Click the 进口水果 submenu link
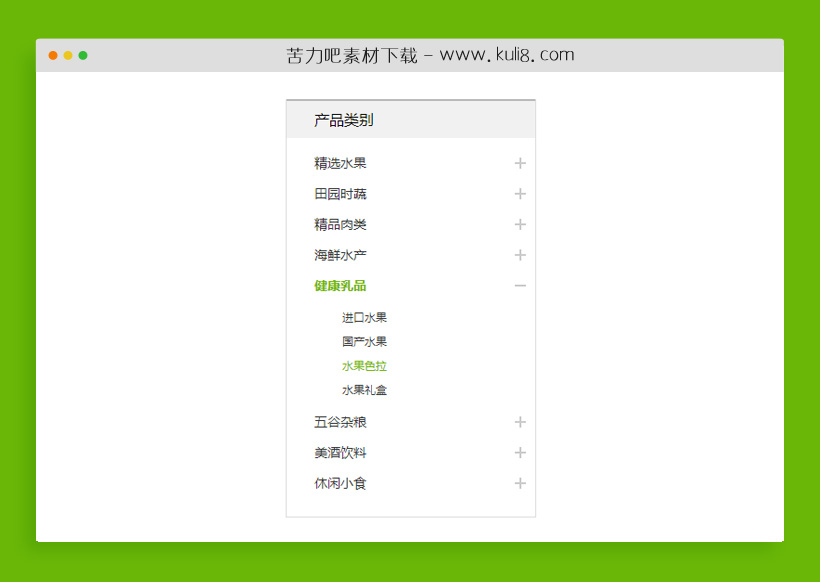This screenshot has height=582, width=820. click(364, 317)
